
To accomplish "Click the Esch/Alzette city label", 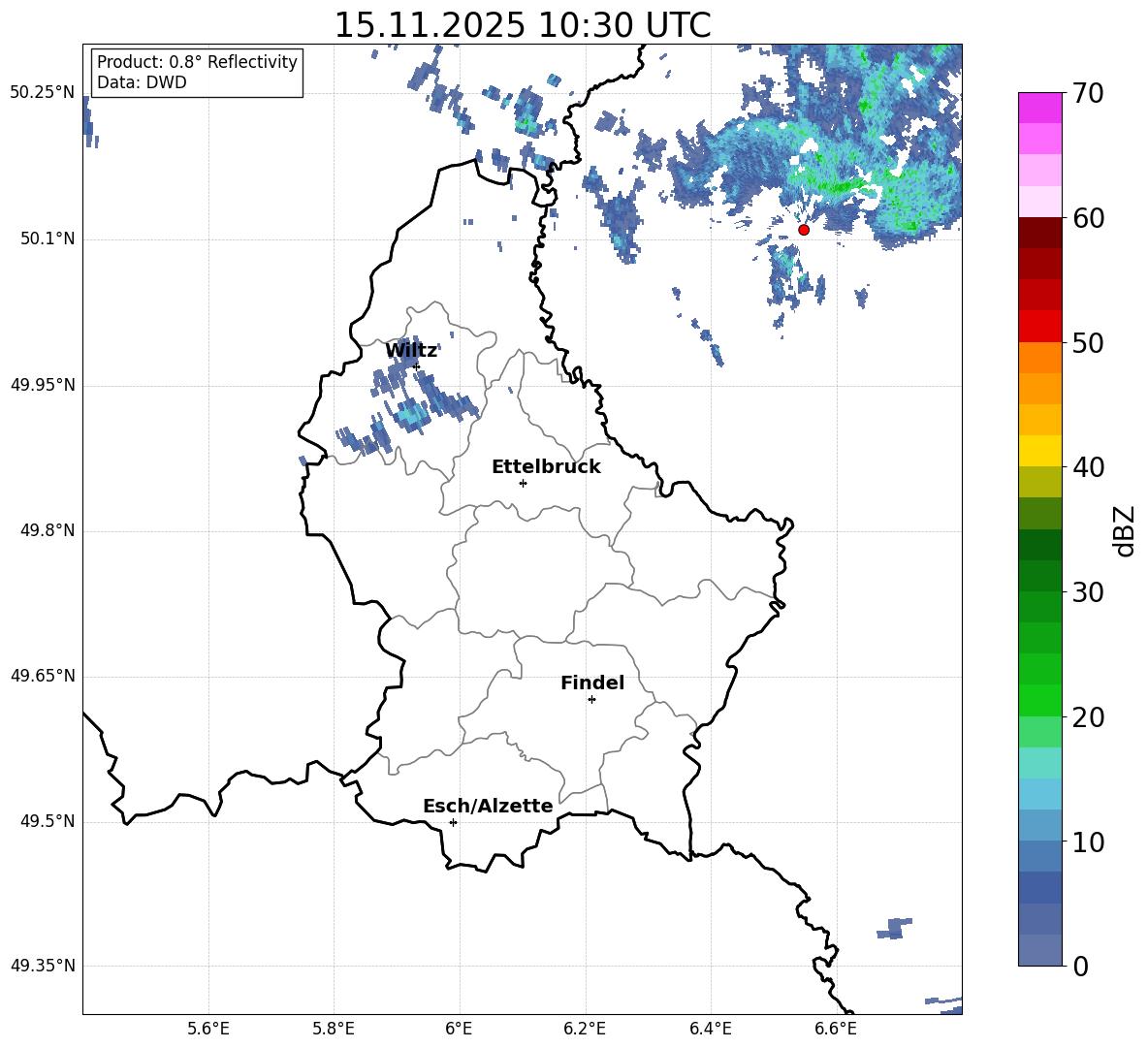I will pyautogui.click(x=488, y=806).
